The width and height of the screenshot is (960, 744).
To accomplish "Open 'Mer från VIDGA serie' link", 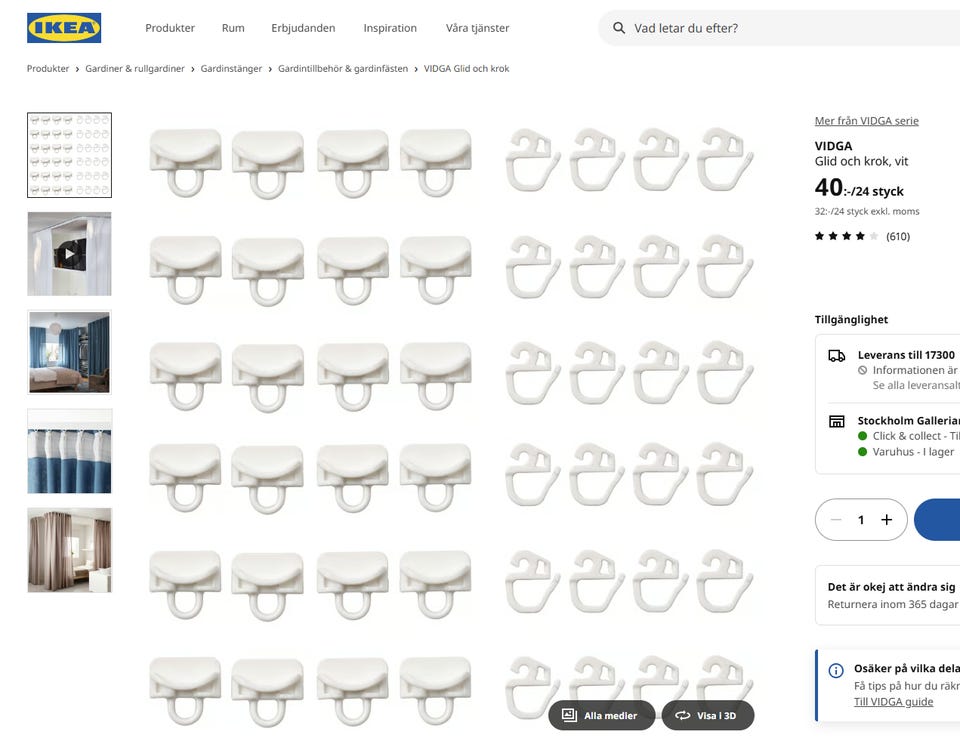I will tap(866, 121).
